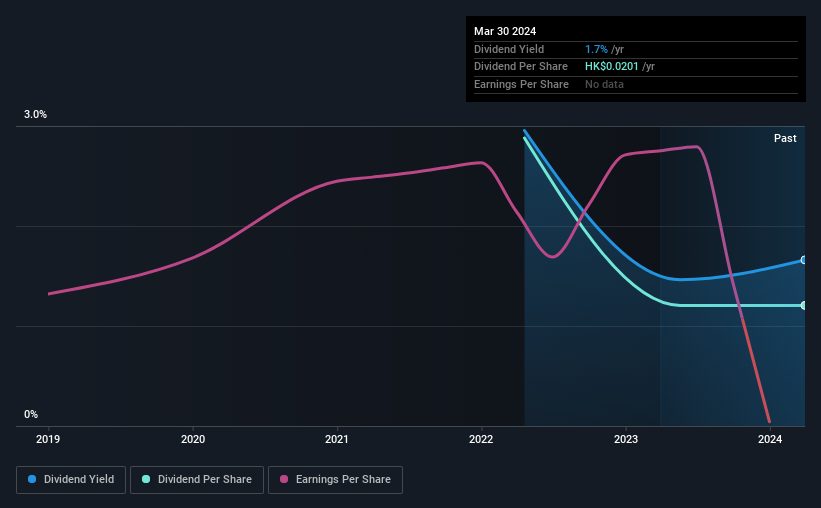Toggle the Earnings Per Share legend button
The image size is (821, 508).
click(335, 480)
